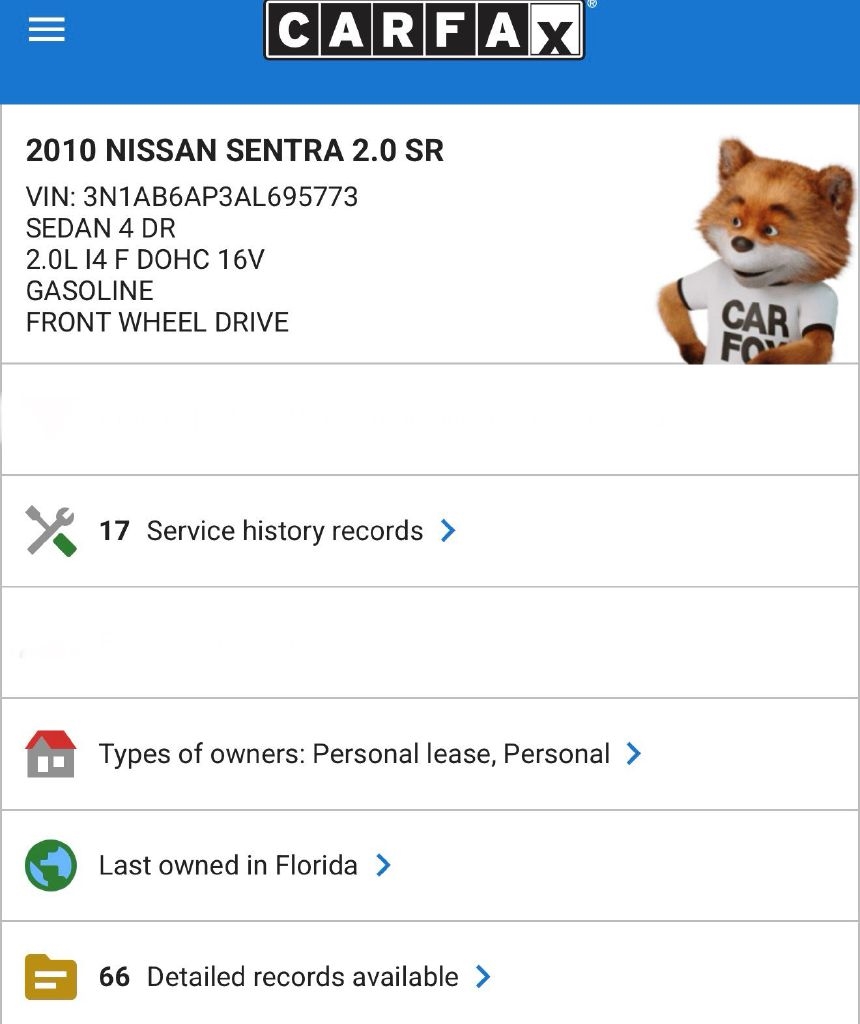Click the 66 detailed records count
This screenshot has height=1024, width=860.
point(114,977)
